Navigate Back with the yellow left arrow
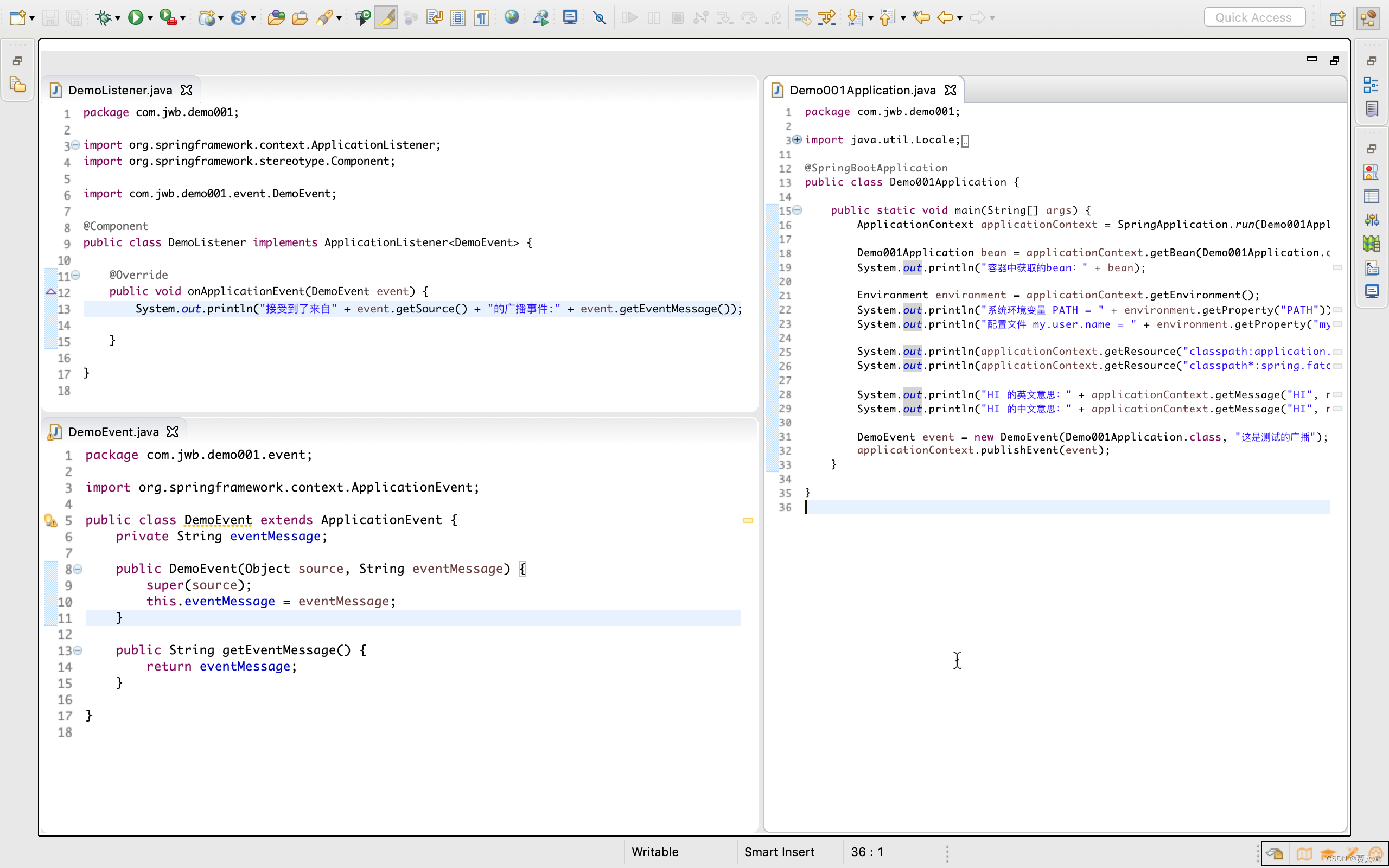 click(945, 18)
